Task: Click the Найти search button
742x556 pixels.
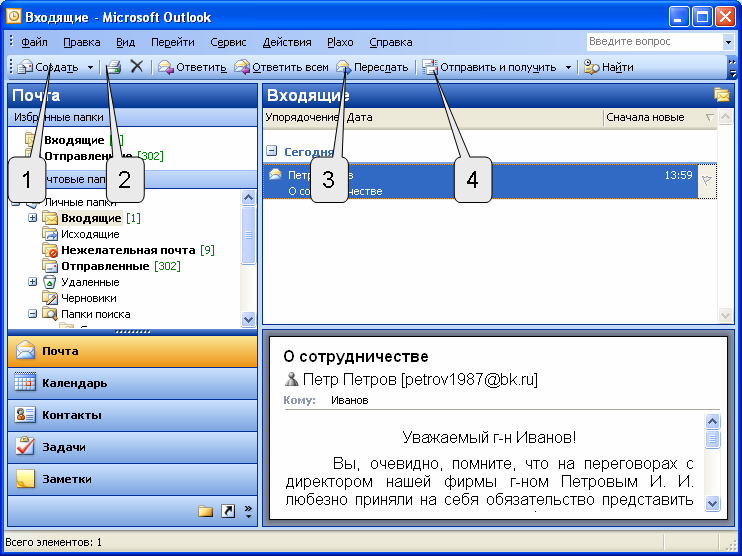Action: point(609,67)
